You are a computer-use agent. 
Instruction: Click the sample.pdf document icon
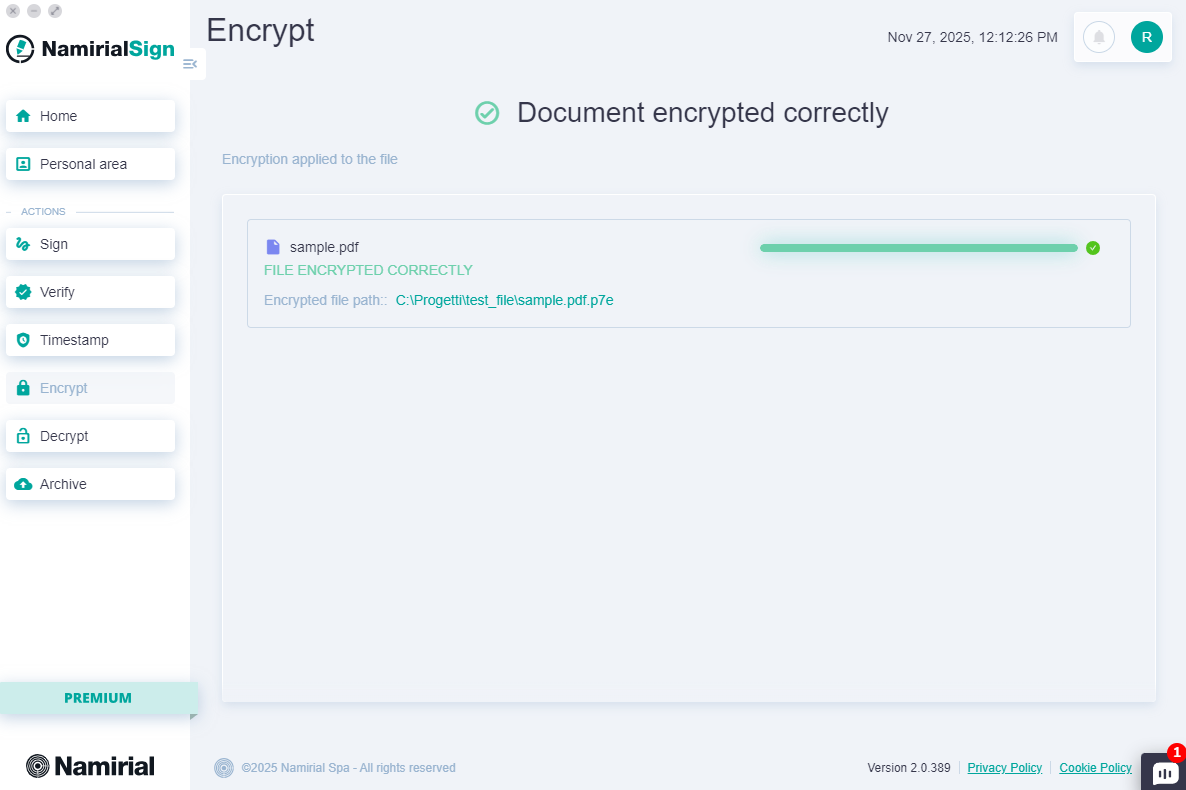271,245
